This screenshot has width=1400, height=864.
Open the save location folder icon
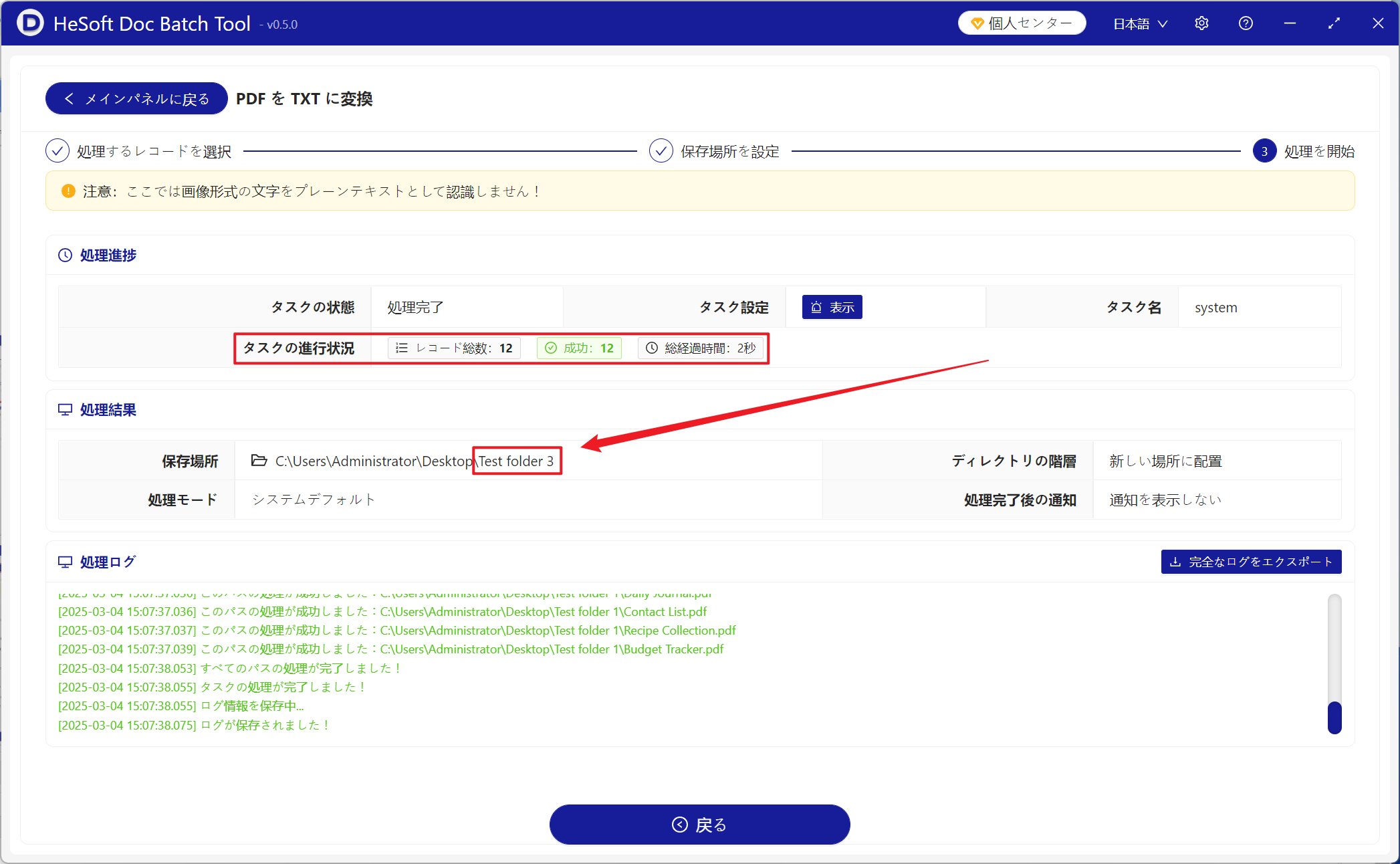(x=259, y=460)
